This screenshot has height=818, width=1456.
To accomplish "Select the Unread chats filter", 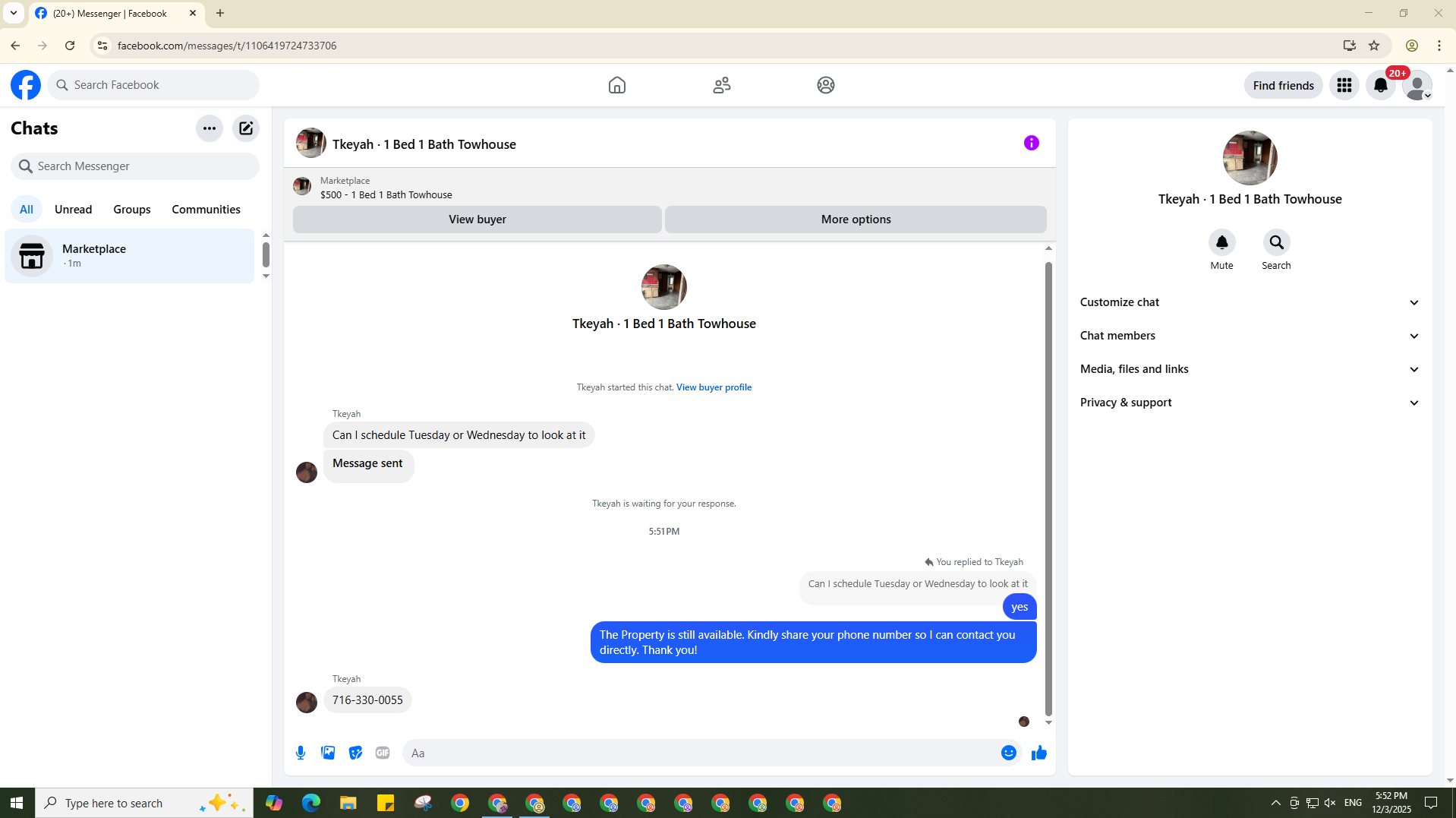I will [x=74, y=210].
